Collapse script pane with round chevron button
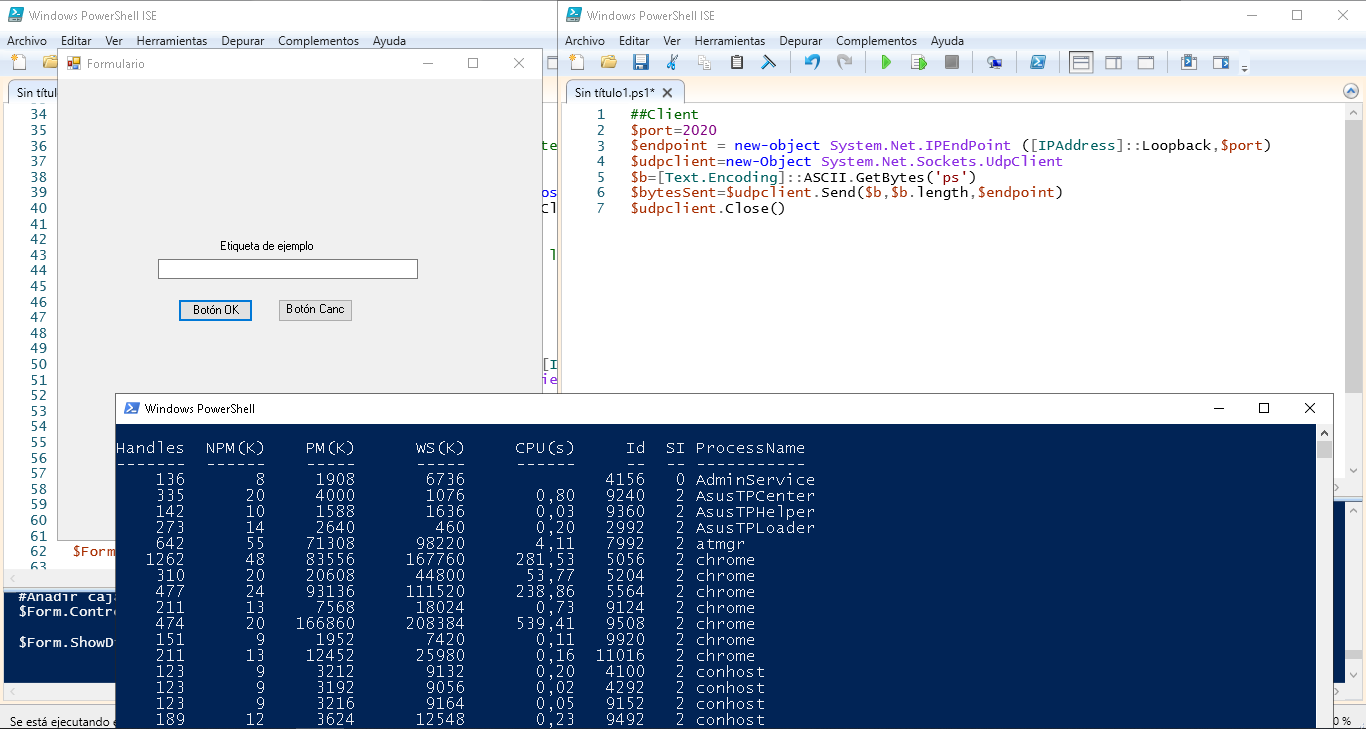This screenshot has width=1366, height=729. click(x=1352, y=91)
